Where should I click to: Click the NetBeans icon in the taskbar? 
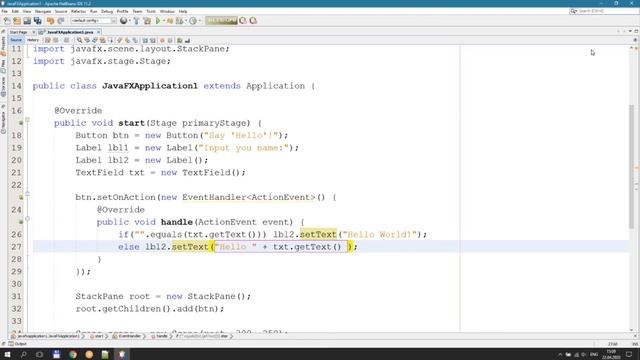pos(122,354)
